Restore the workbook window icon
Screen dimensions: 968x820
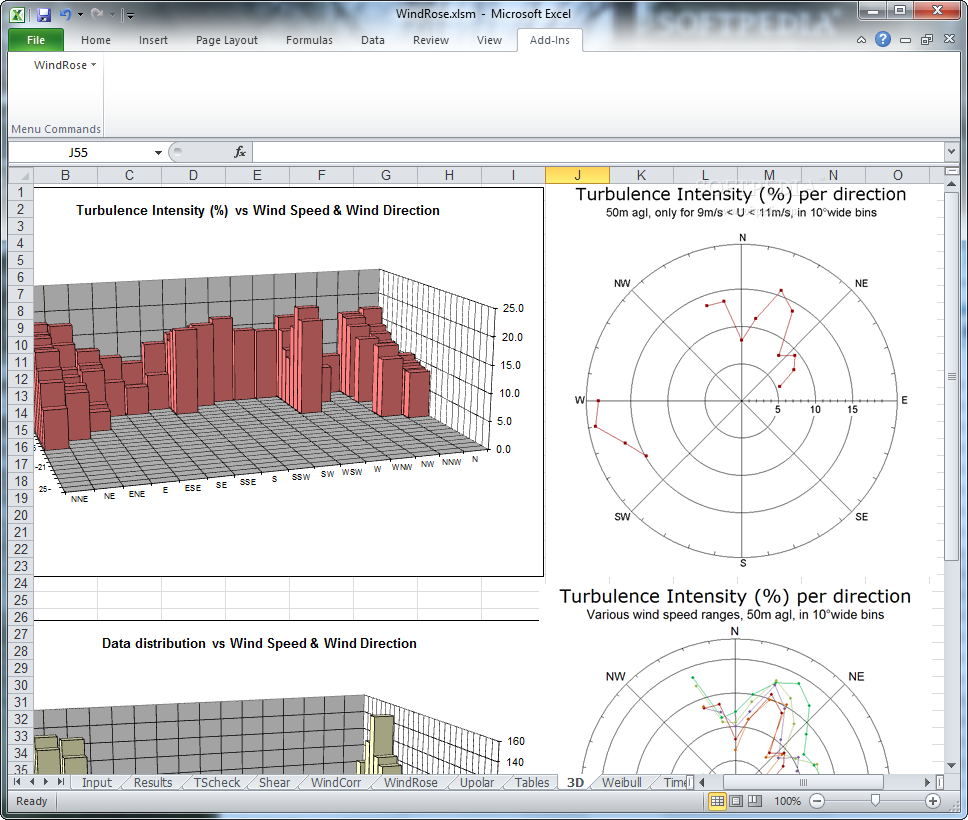(x=927, y=40)
